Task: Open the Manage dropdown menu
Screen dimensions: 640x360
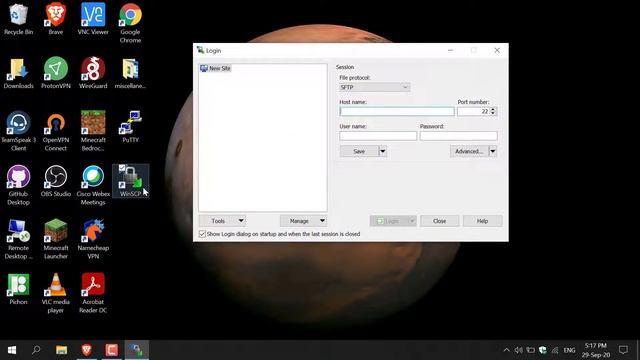Action: (x=303, y=221)
